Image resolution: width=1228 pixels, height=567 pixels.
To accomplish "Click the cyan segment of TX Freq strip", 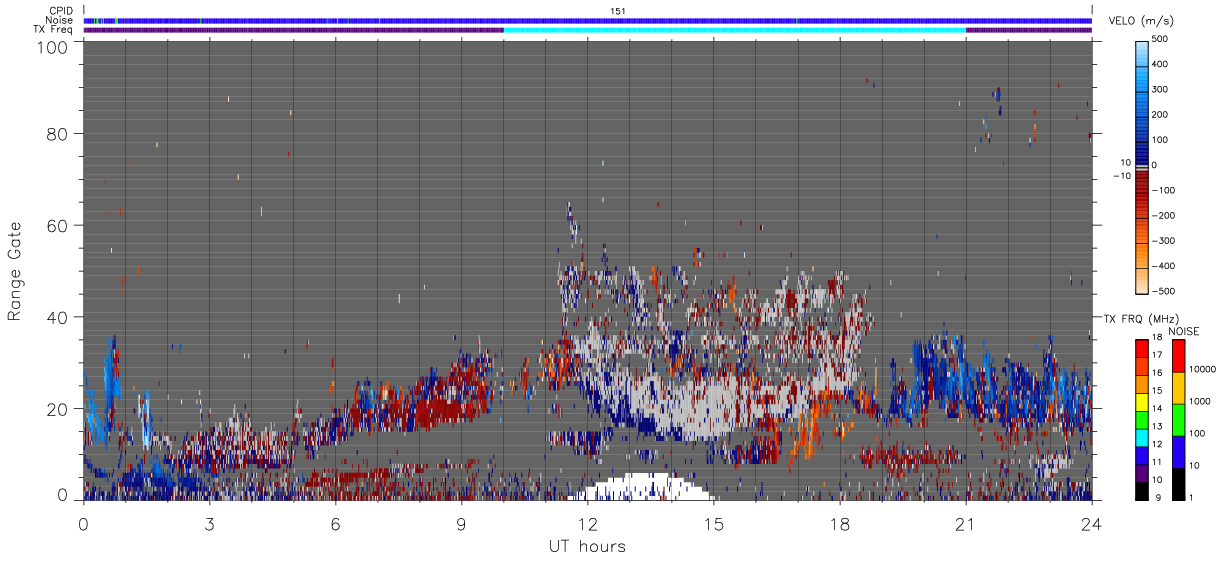I will (x=735, y=30).
